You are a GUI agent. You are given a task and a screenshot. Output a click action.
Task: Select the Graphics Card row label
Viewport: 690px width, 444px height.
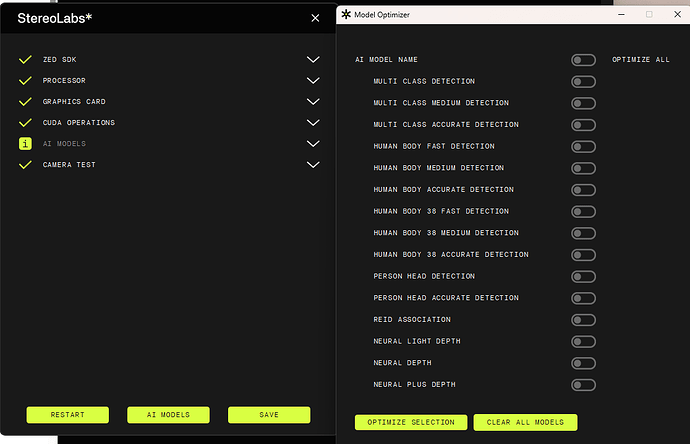point(74,102)
